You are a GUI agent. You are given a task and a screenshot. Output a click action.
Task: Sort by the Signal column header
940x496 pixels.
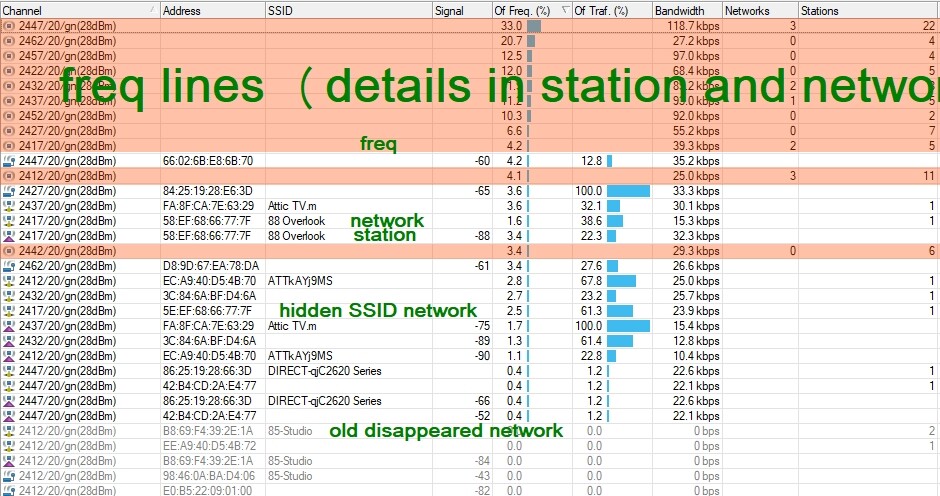[x=462, y=10]
